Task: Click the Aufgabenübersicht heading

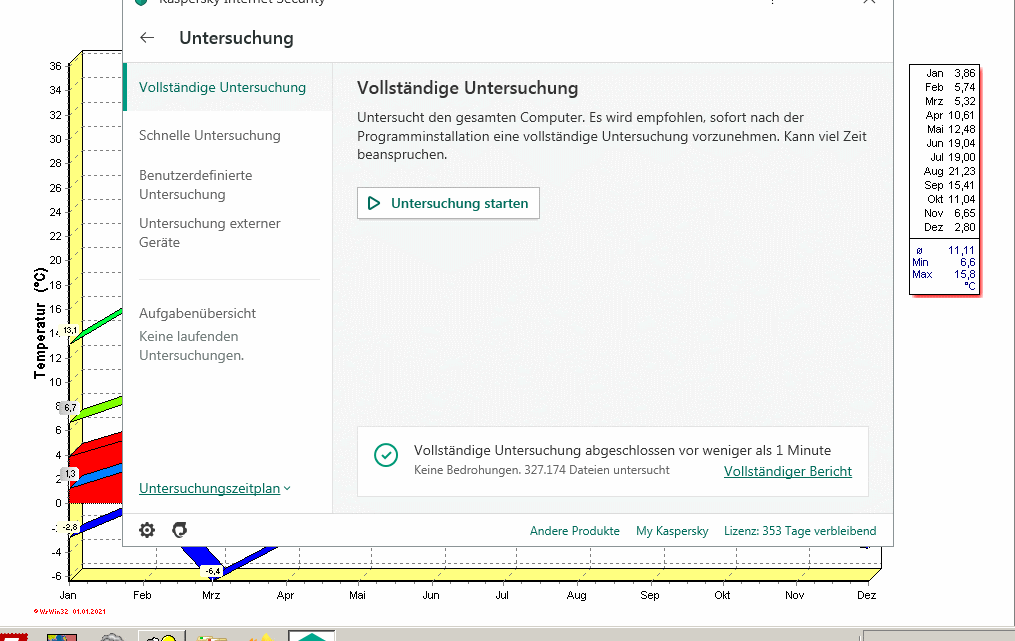Action: [x=197, y=313]
